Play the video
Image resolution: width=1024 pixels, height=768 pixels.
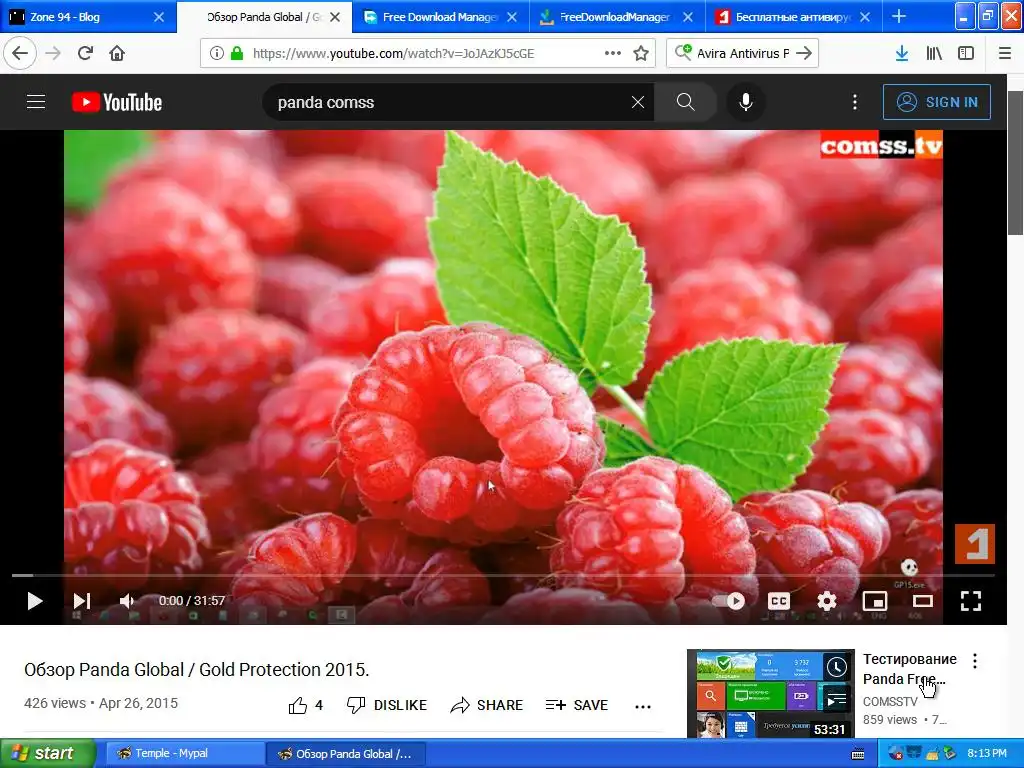coord(35,601)
